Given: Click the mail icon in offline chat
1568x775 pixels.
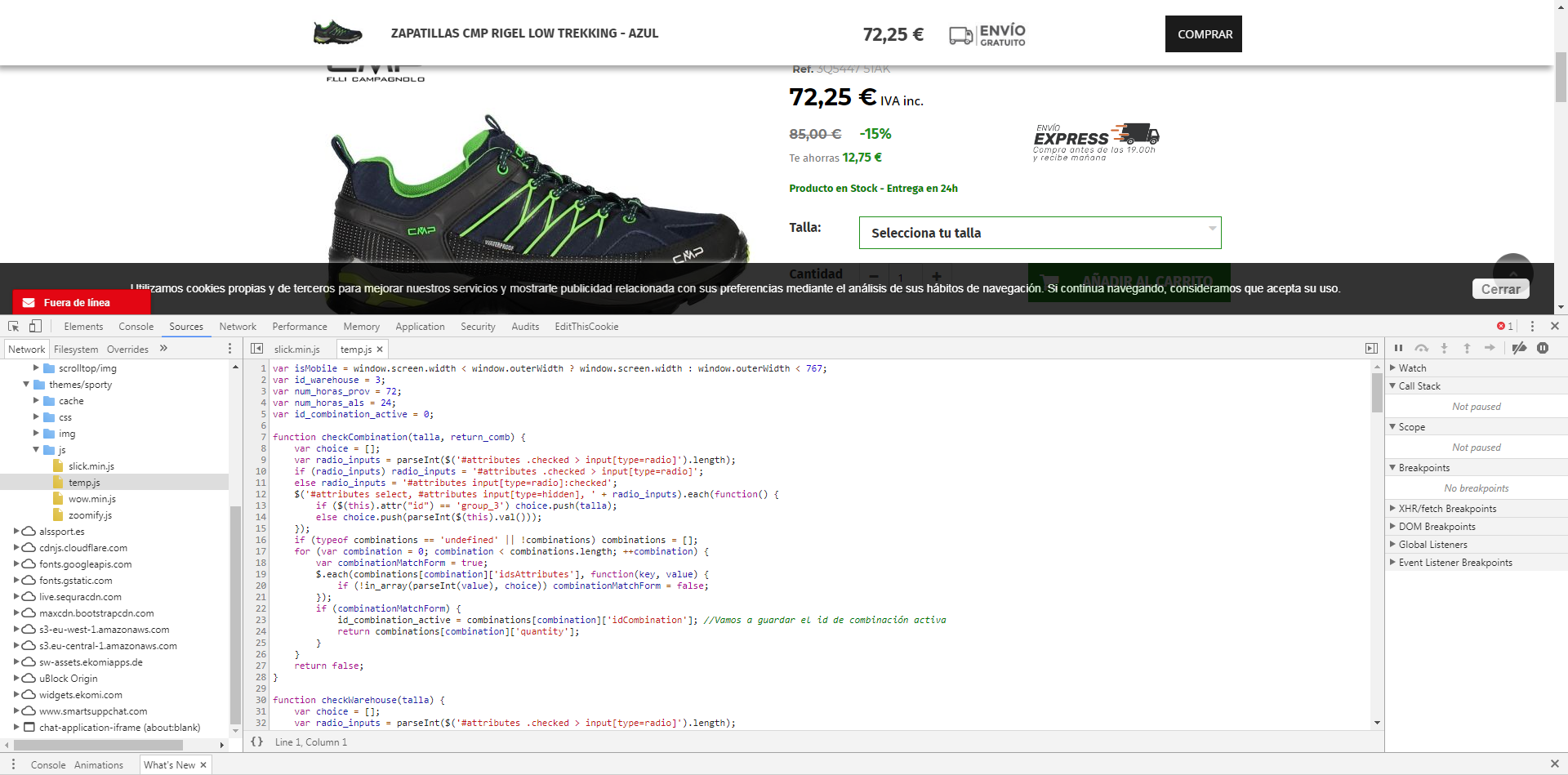Looking at the screenshot, I should click(29, 302).
